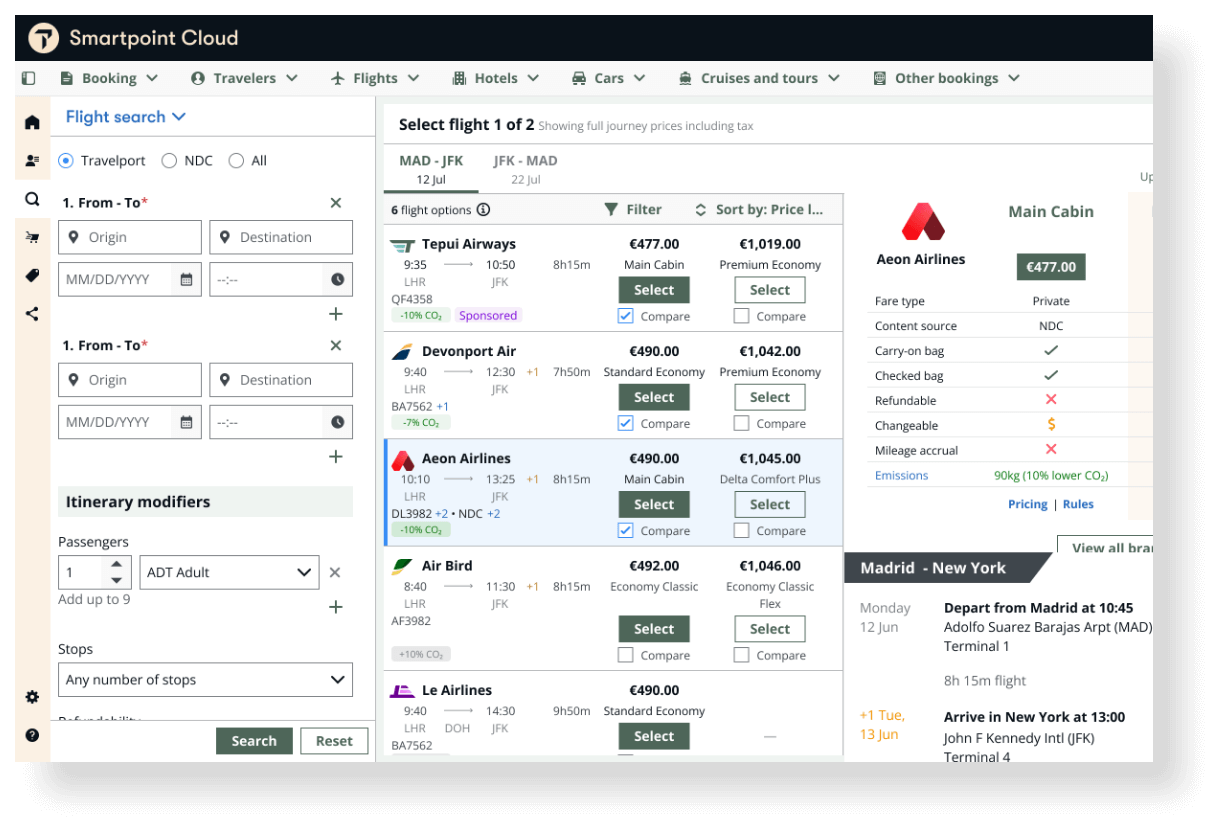Choose the NDC content source radio button

[172, 160]
